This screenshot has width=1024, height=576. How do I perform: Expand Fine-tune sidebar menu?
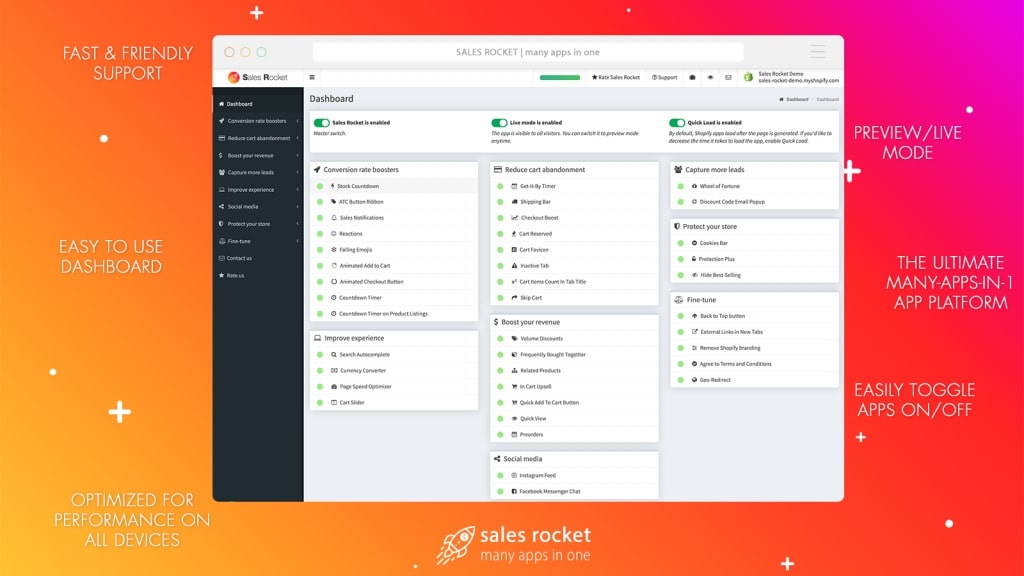[258, 242]
